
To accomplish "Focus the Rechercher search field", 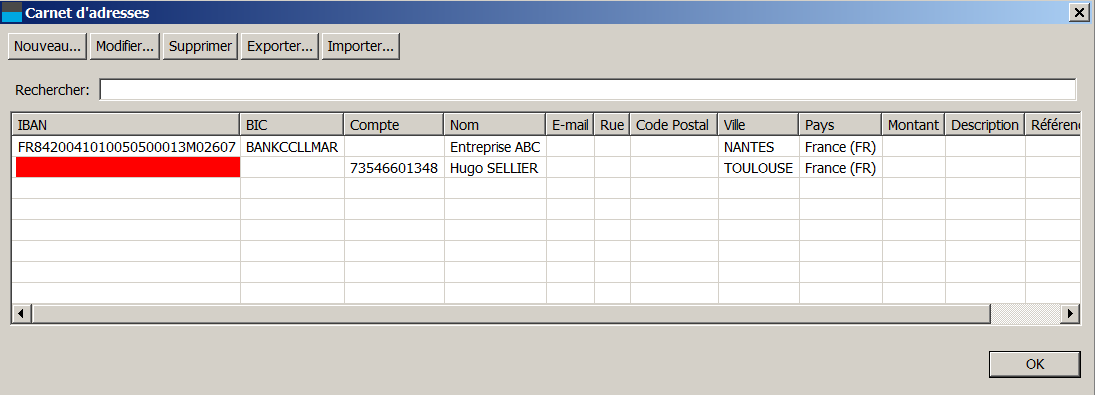I will click(x=587, y=90).
